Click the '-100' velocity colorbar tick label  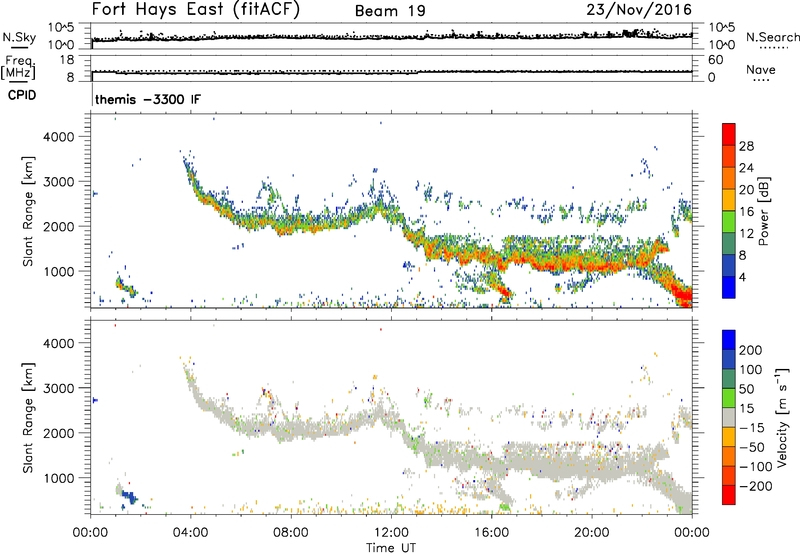[756, 467]
